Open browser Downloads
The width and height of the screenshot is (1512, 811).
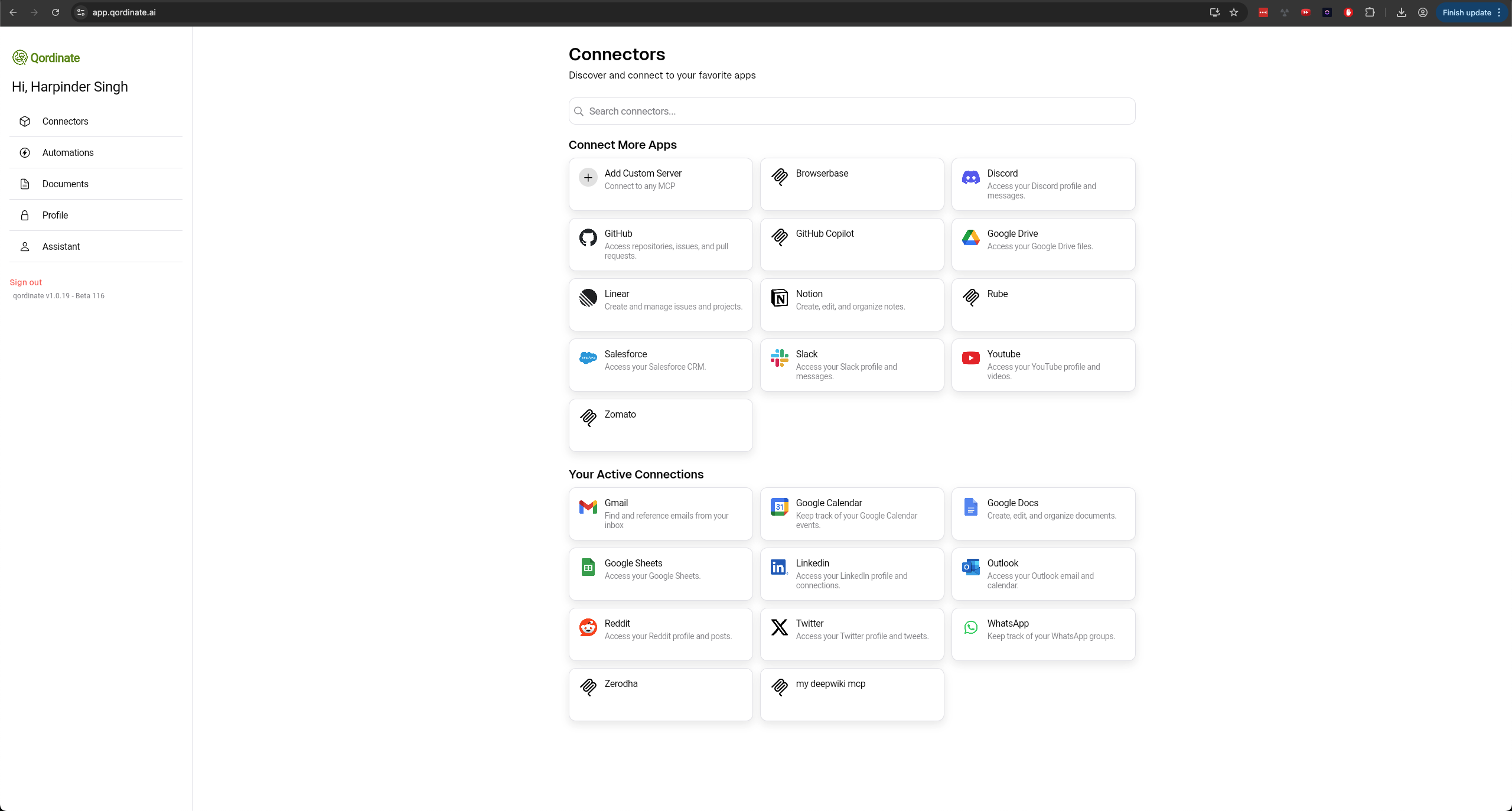pyautogui.click(x=1401, y=12)
